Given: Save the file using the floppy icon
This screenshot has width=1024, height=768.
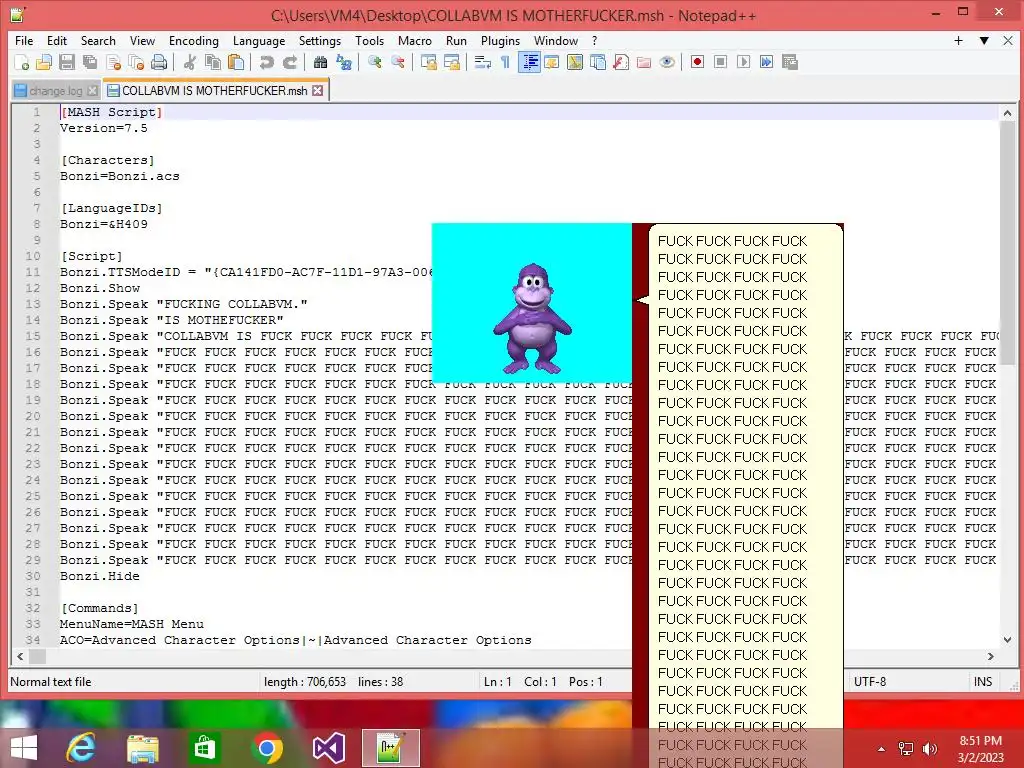Looking at the screenshot, I should tap(67, 62).
